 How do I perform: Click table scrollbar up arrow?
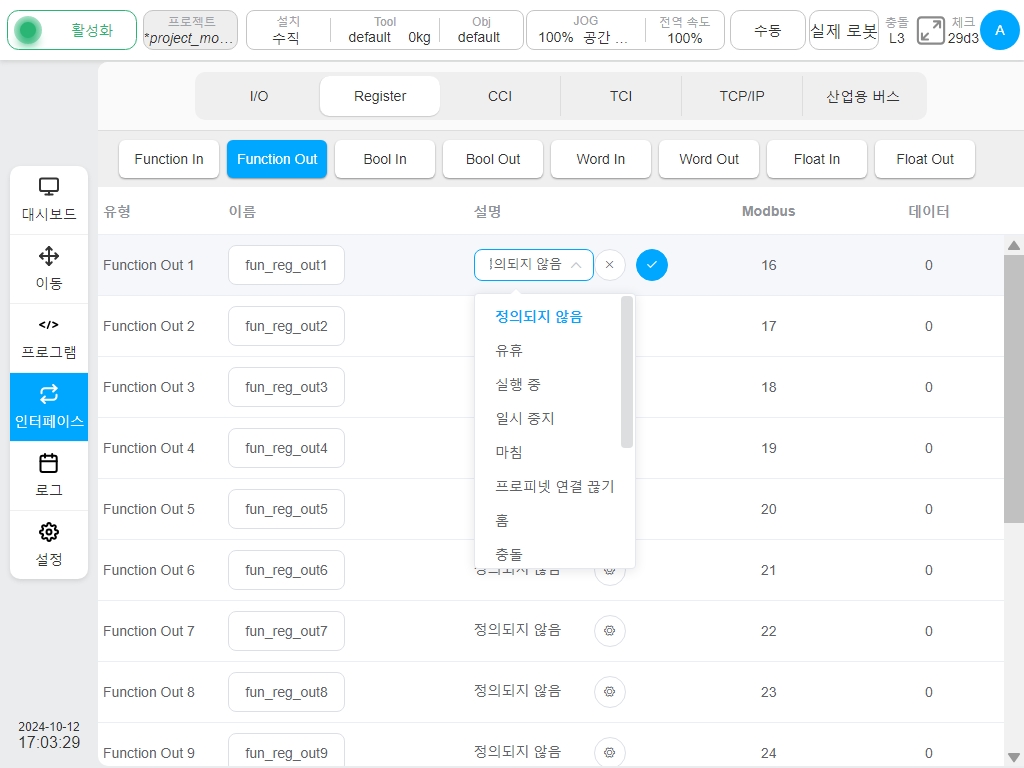[1014, 246]
